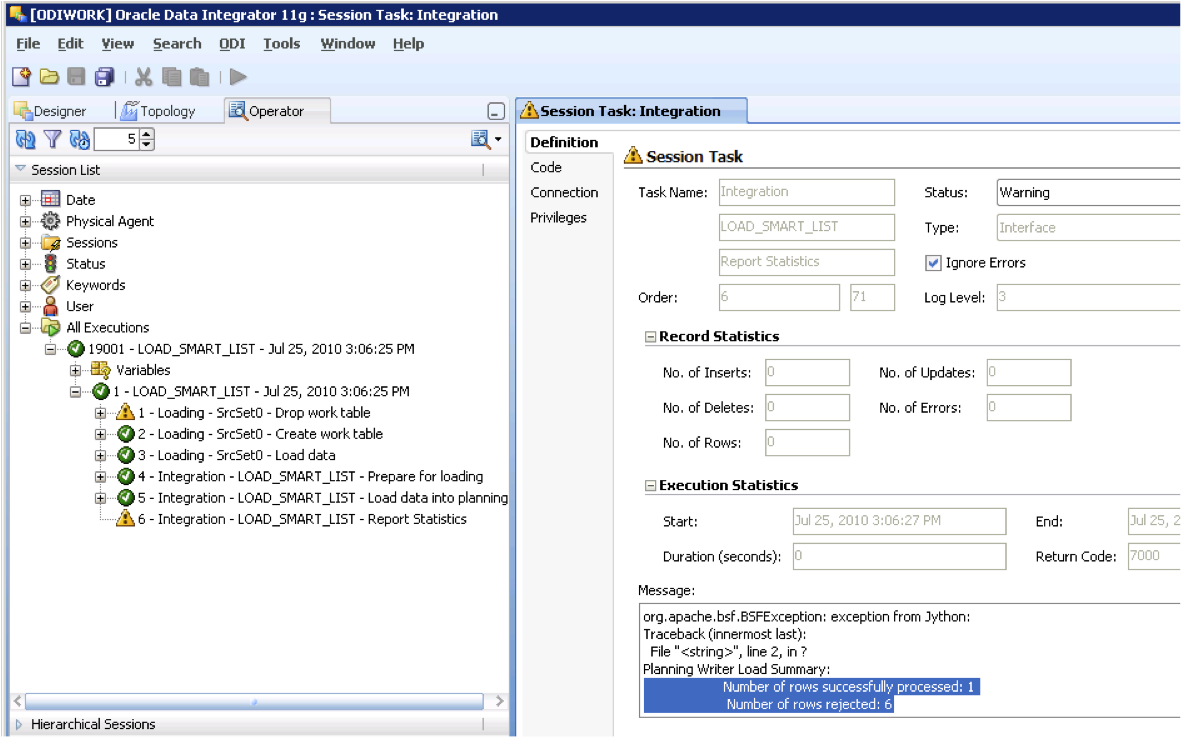Click the Sessions folder icon

pos(50,242)
